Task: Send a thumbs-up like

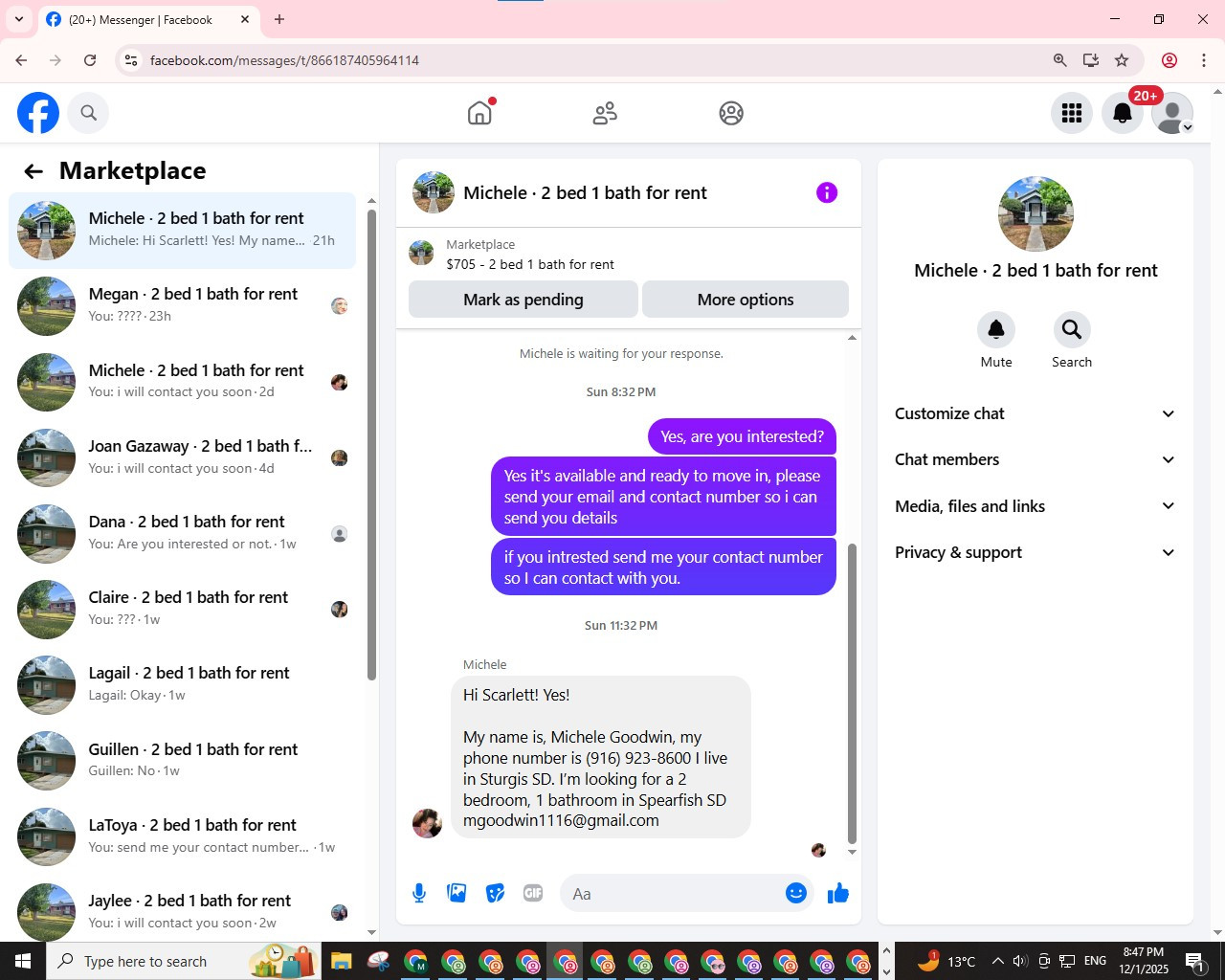Action: [x=838, y=893]
